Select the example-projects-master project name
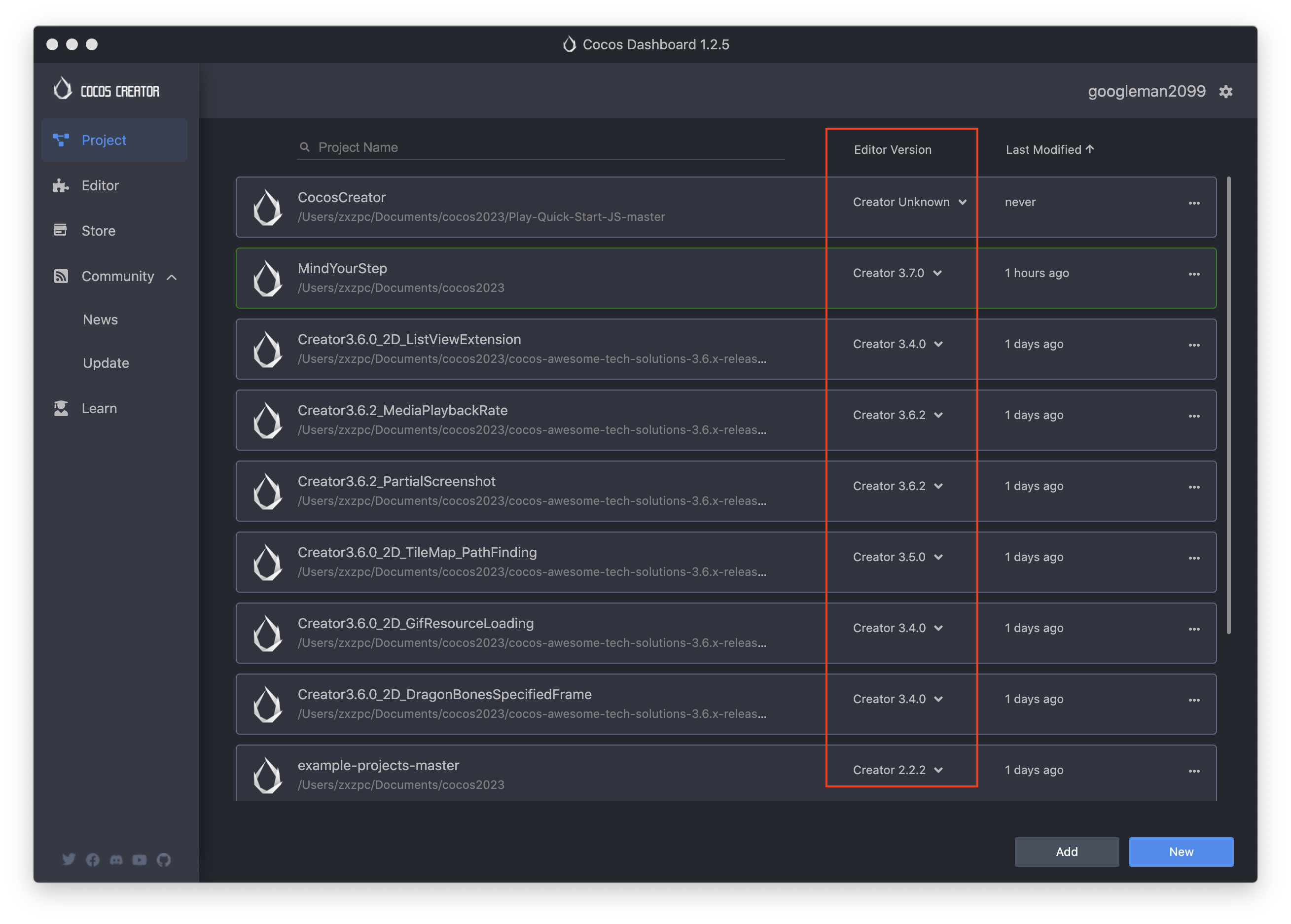1291x924 pixels. point(378,765)
